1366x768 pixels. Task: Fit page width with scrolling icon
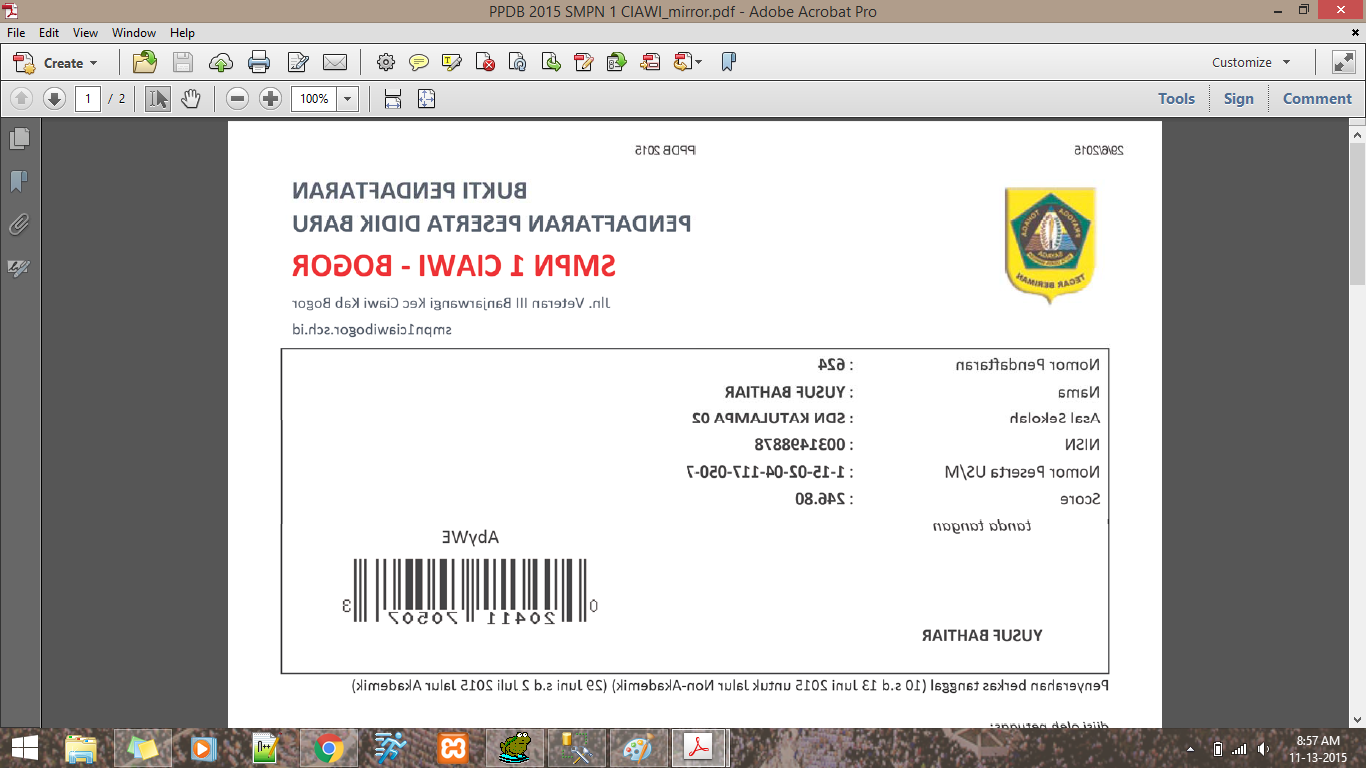pyautogui.click(x=393, y=99)
